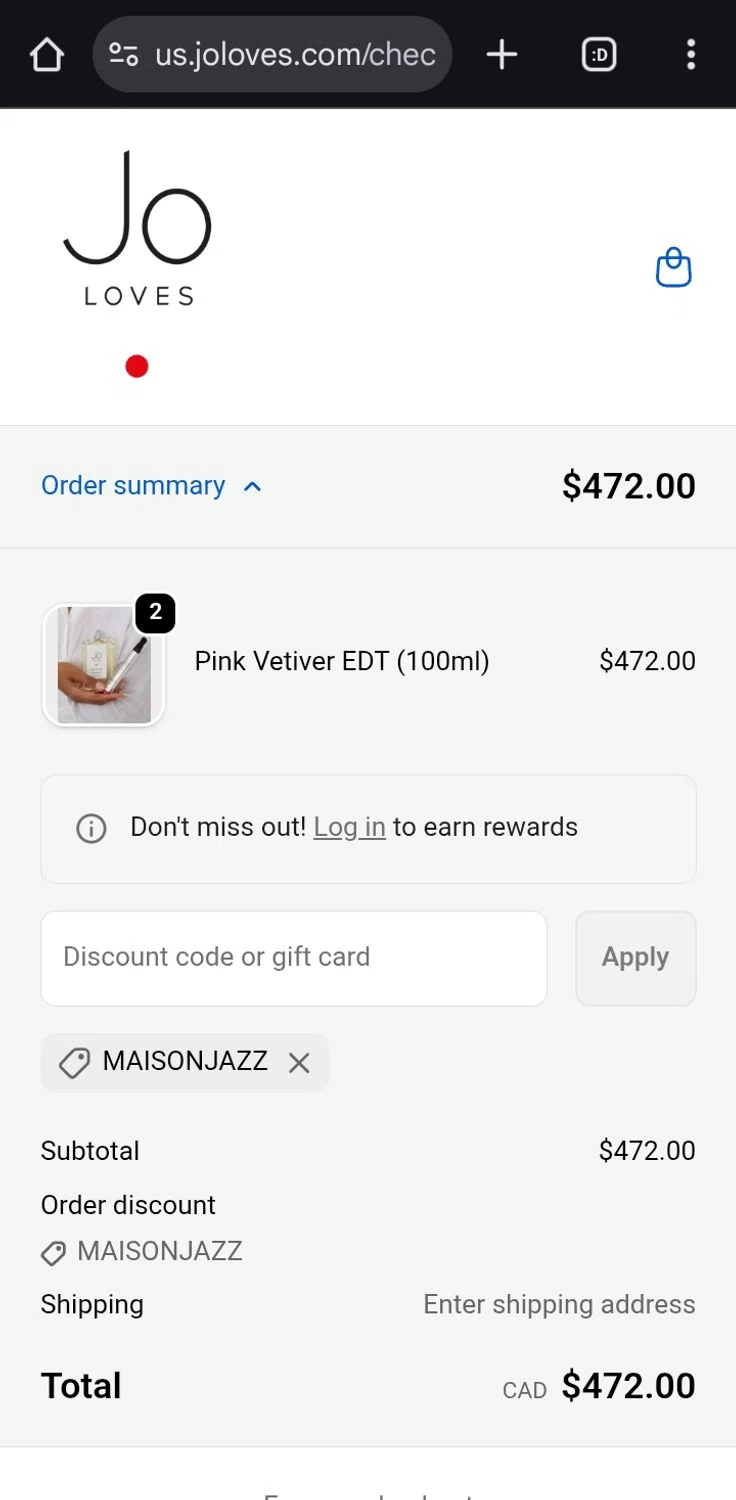
Task: Tap the red dot under the logo
Action: point(137,367)
